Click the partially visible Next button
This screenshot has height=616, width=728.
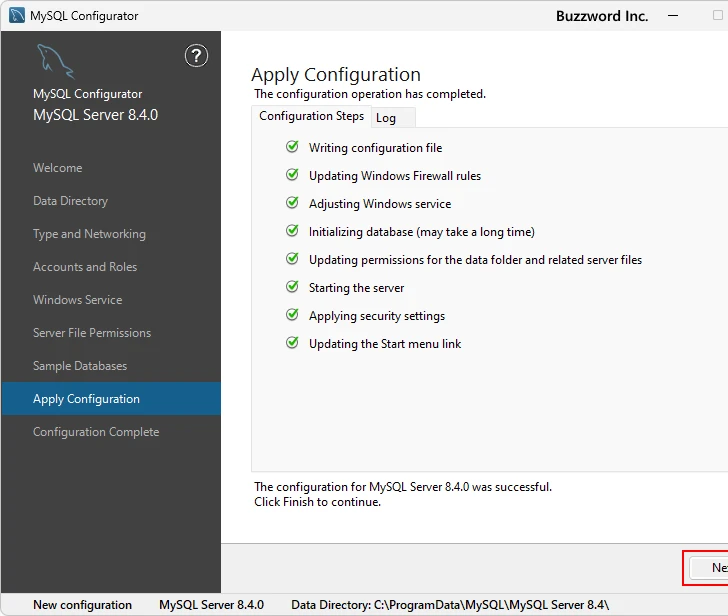tap(709, 568)
